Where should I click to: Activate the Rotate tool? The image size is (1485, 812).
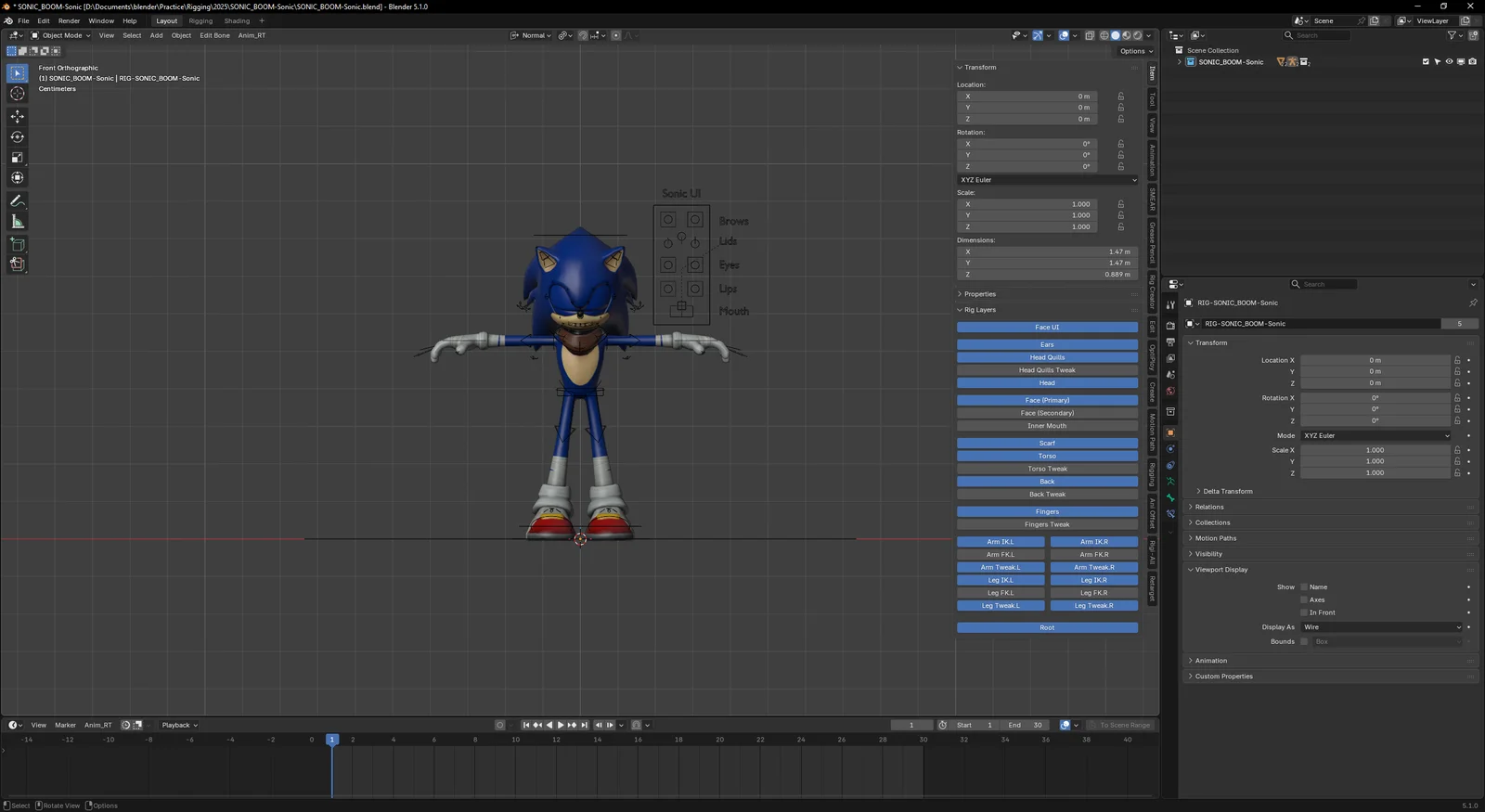(x=18, y=136)
